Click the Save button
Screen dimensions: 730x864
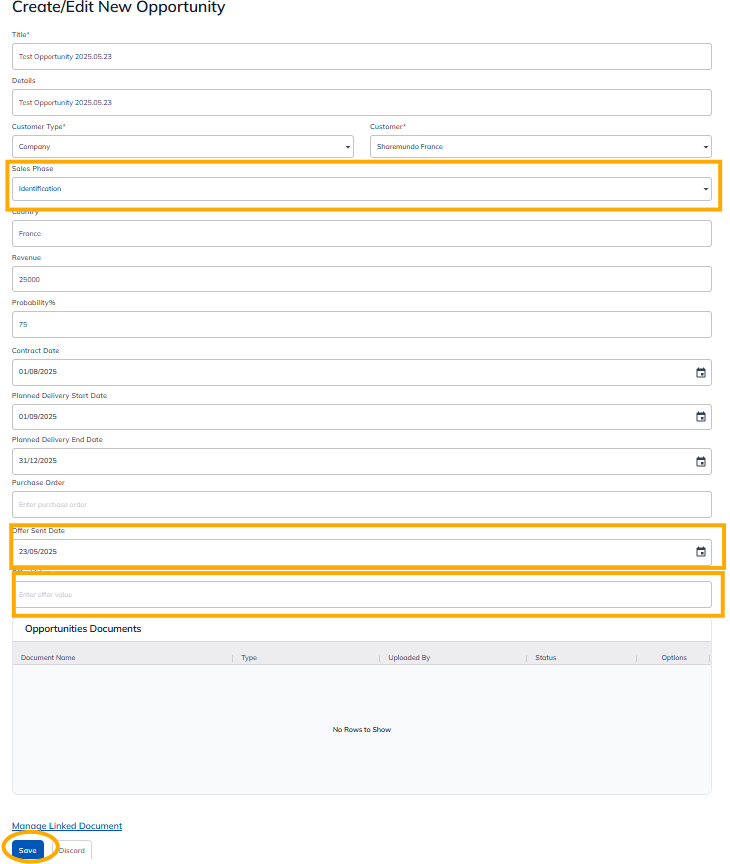28,850
